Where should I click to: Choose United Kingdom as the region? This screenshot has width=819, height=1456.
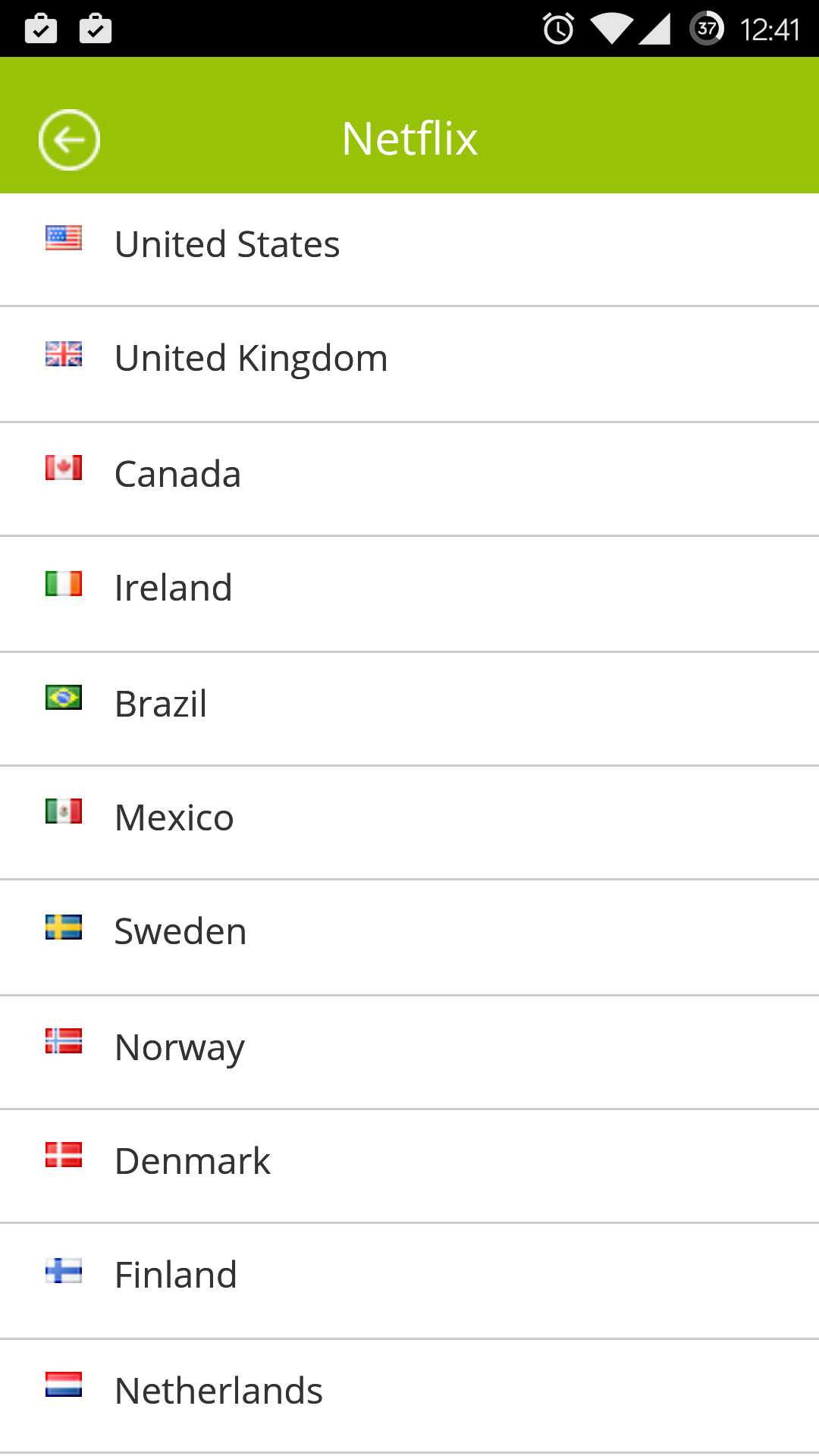[x=251, y=359]
